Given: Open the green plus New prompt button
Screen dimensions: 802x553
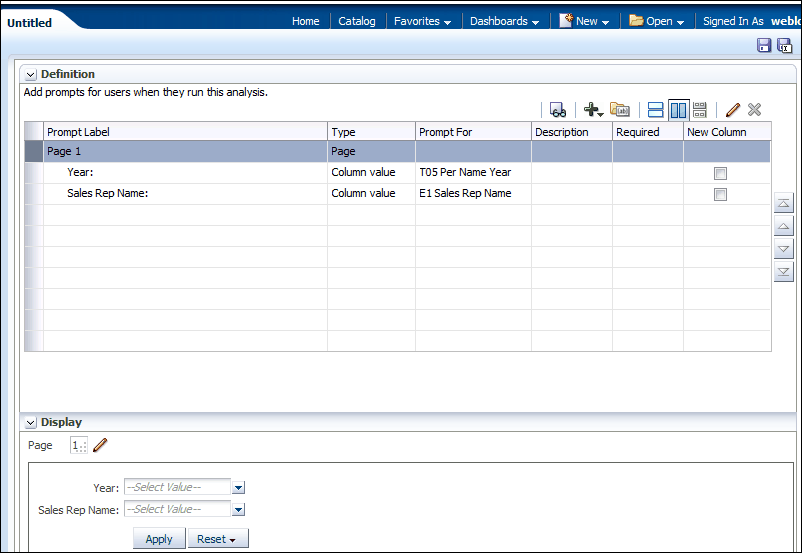Looking at the screenshot, I should [592, 110].
